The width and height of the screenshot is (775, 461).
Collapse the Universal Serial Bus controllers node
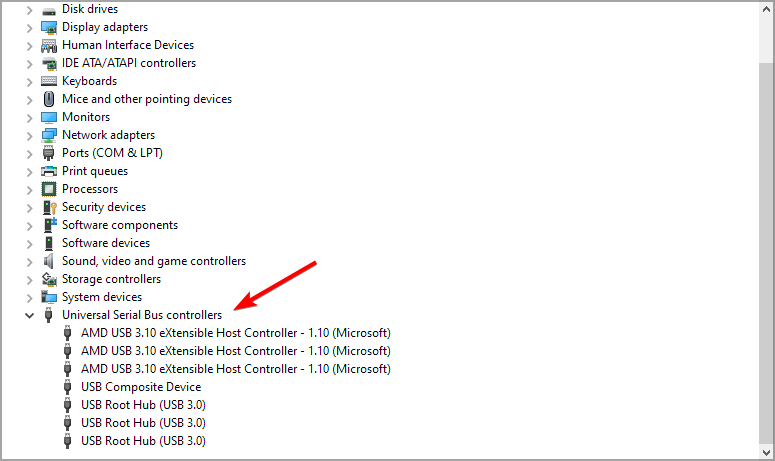(x=30, y=315)
